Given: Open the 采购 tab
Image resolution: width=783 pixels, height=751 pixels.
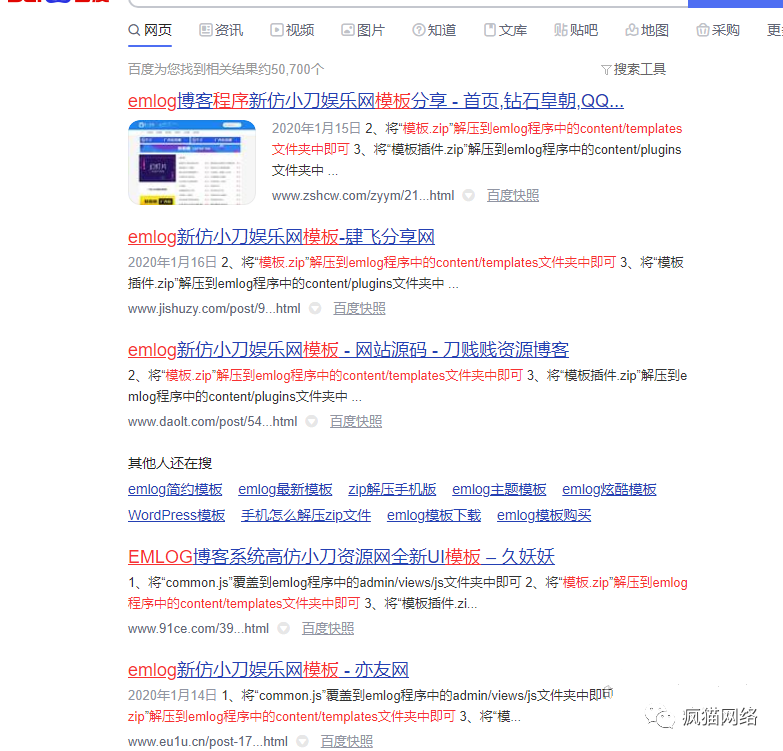Looking at the screenshot, I should (718, 30).
